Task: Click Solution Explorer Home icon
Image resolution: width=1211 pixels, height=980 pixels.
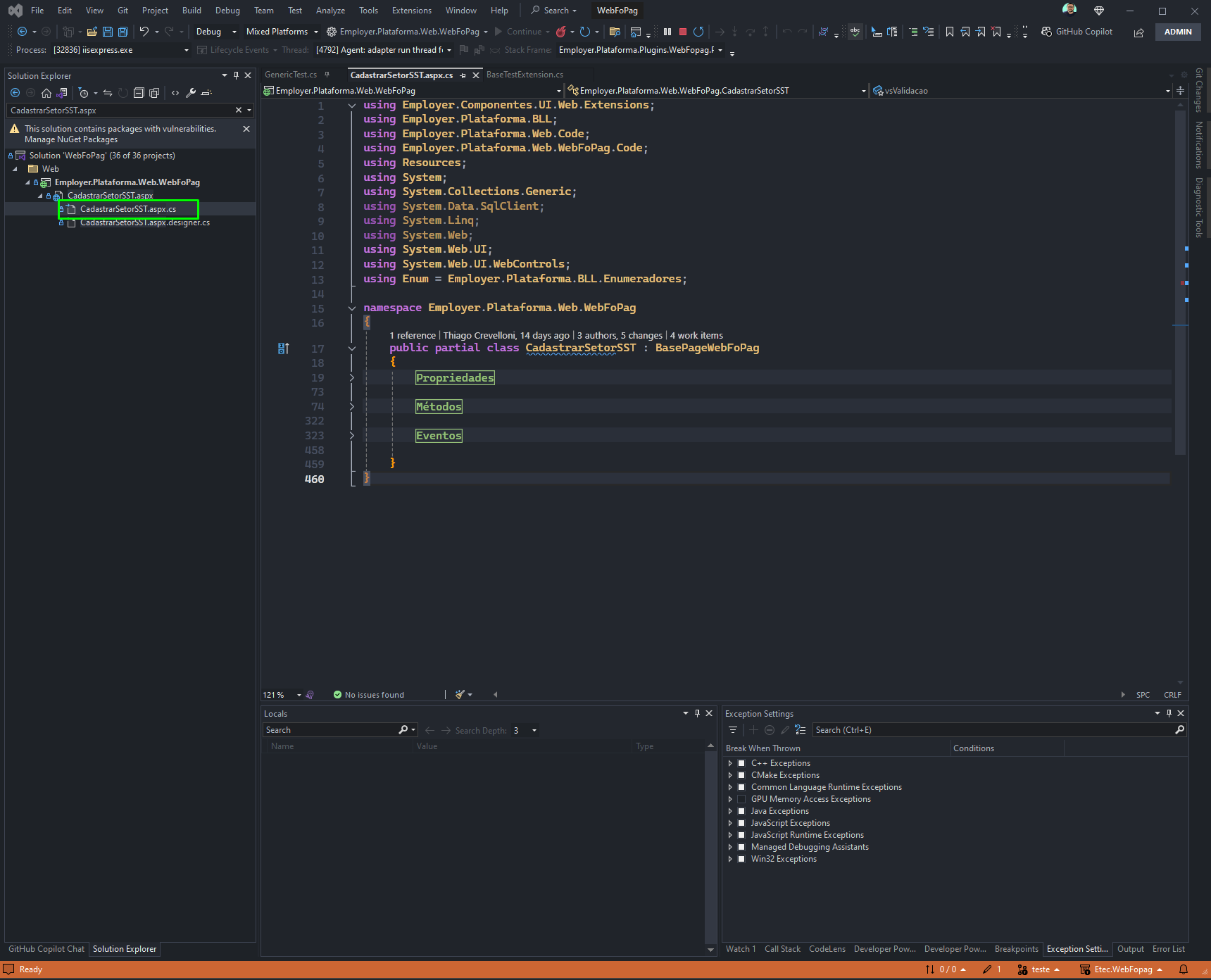Action: pos(46,93)
